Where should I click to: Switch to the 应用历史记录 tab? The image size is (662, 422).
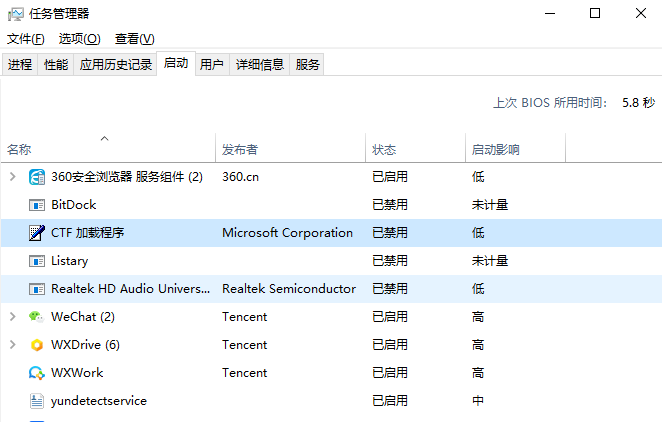(x=116, y=65)
